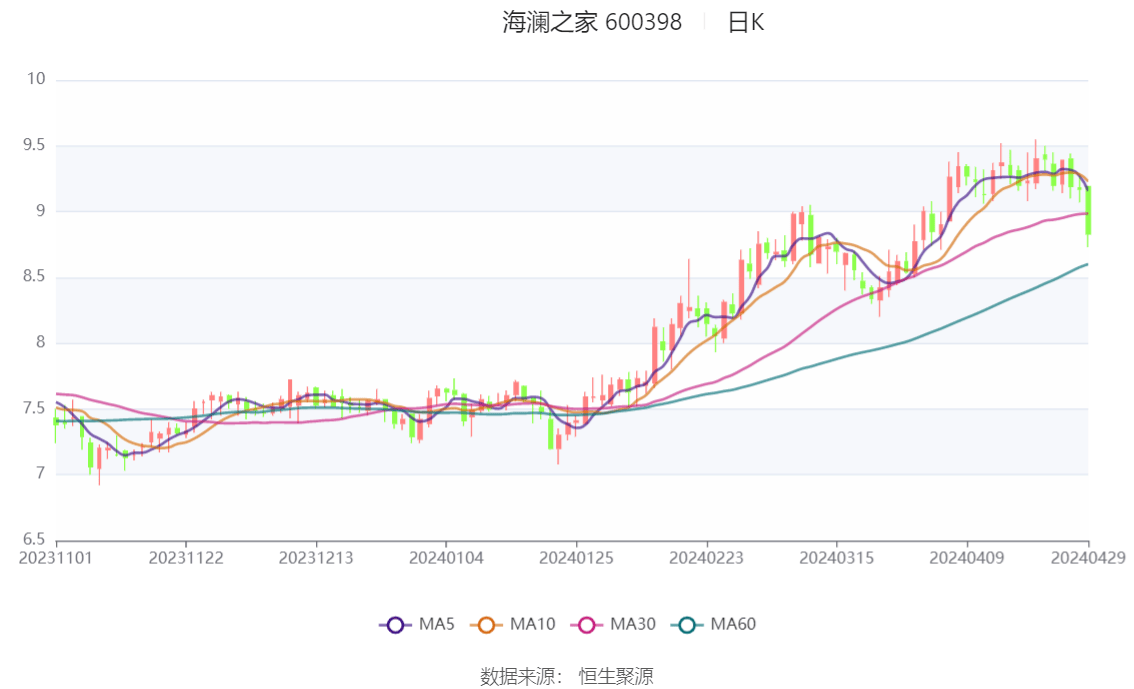Image resolution: width=1134 pixels, height=689 pixels.
Task: Click the last large green candlestick
Action: click(1088, 211)
